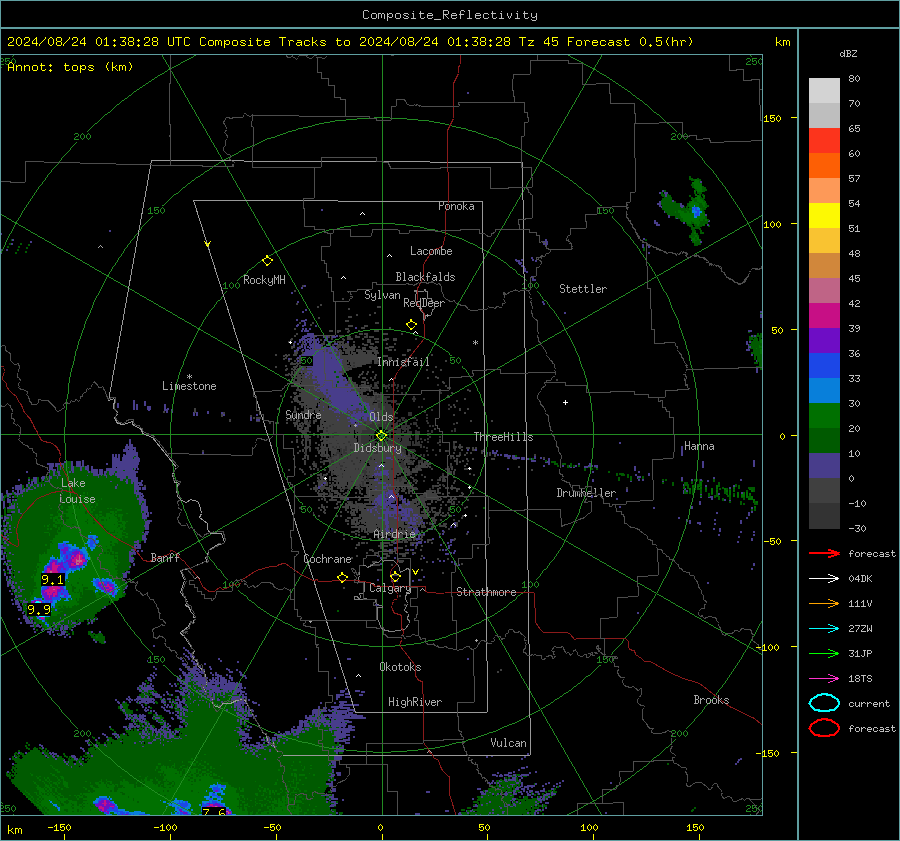
Task: Click the orange 111V arrow icon
Action: (x=824, y=603)
